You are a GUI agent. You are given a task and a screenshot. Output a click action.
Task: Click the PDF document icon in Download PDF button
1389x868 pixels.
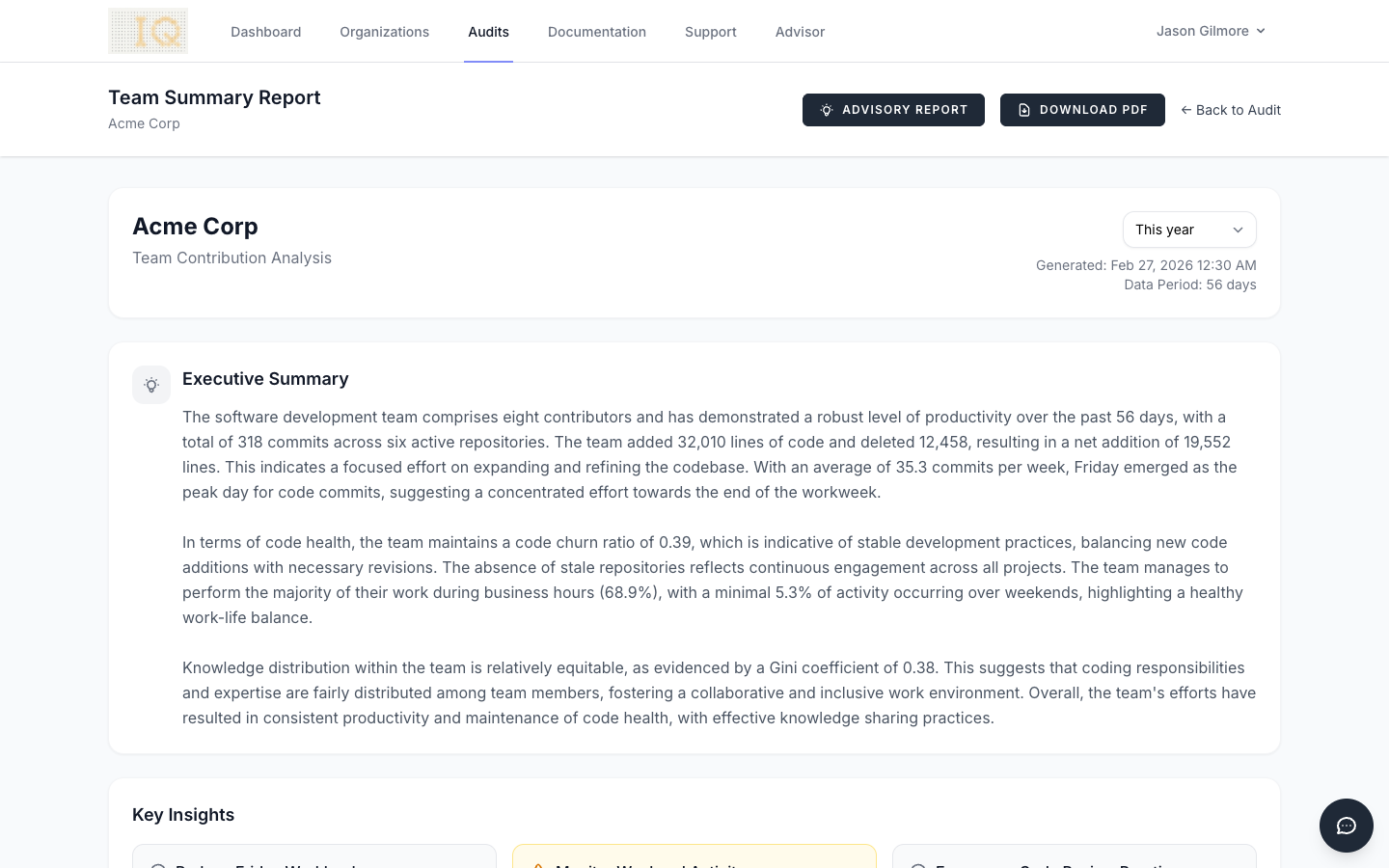[x=1024, y=110]
